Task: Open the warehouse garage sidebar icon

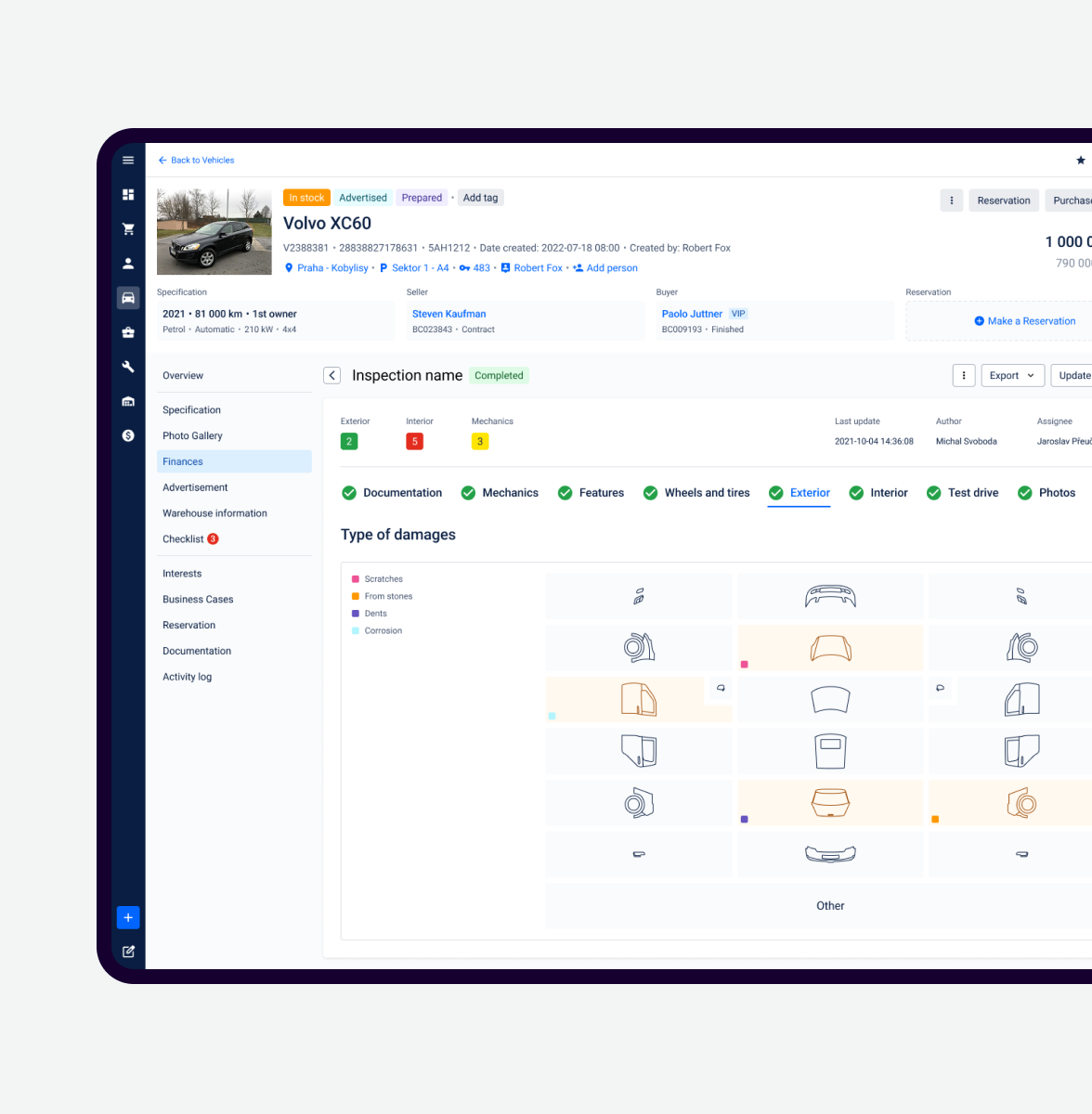Action: (x=128, y=401)
